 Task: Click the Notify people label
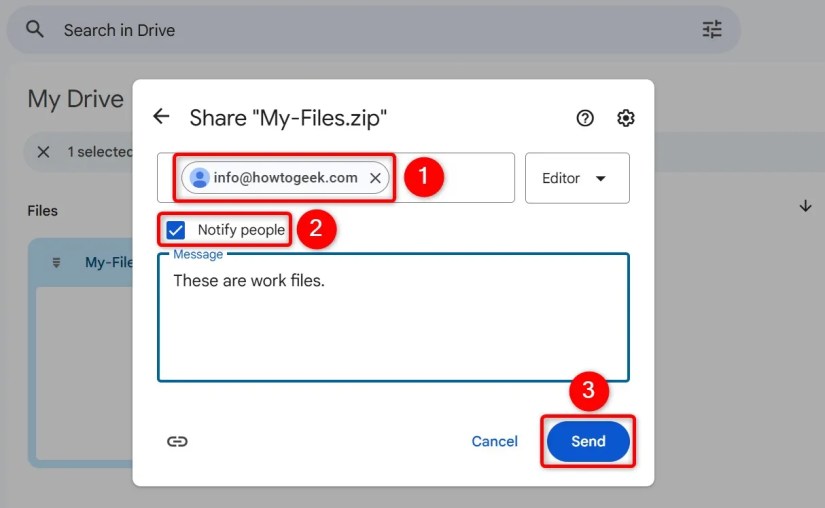[x=241, y=230]
